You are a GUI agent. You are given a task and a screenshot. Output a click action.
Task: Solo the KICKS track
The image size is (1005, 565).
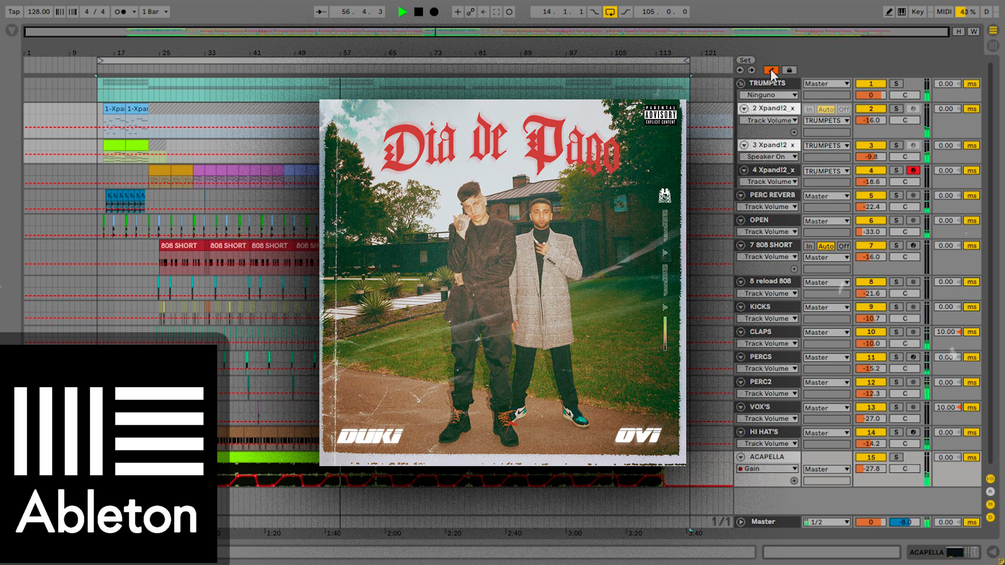click(x=896, y=307)
